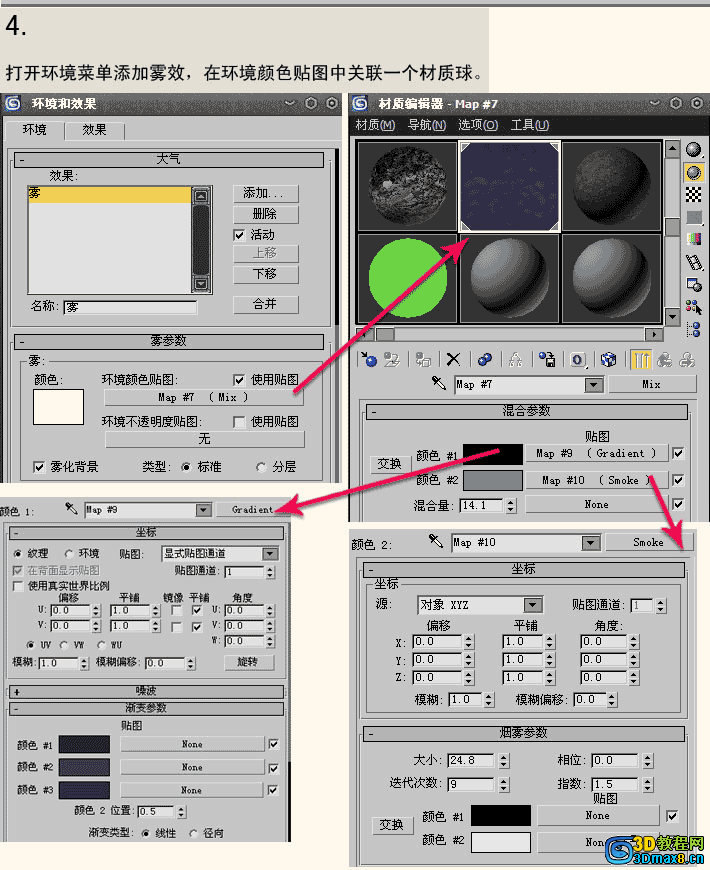Open the 选项(O) menu
This screenshot has height=870, width=710.
[478, 125]
